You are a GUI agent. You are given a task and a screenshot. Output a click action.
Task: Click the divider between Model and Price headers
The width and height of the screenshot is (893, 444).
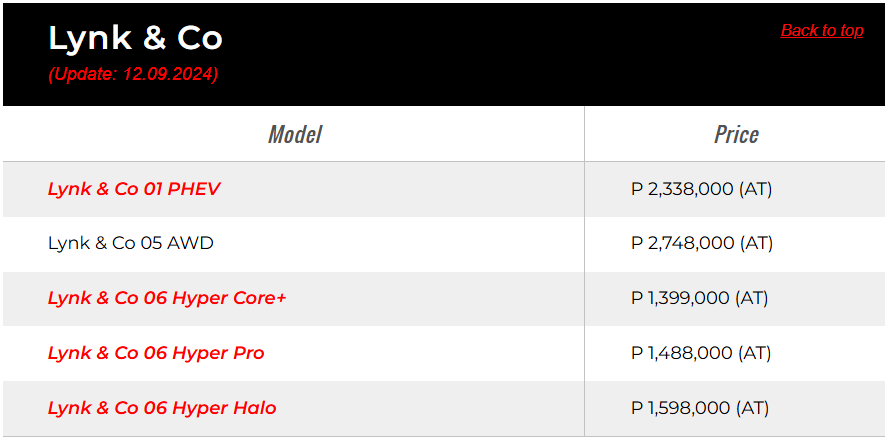coord(585,134)
